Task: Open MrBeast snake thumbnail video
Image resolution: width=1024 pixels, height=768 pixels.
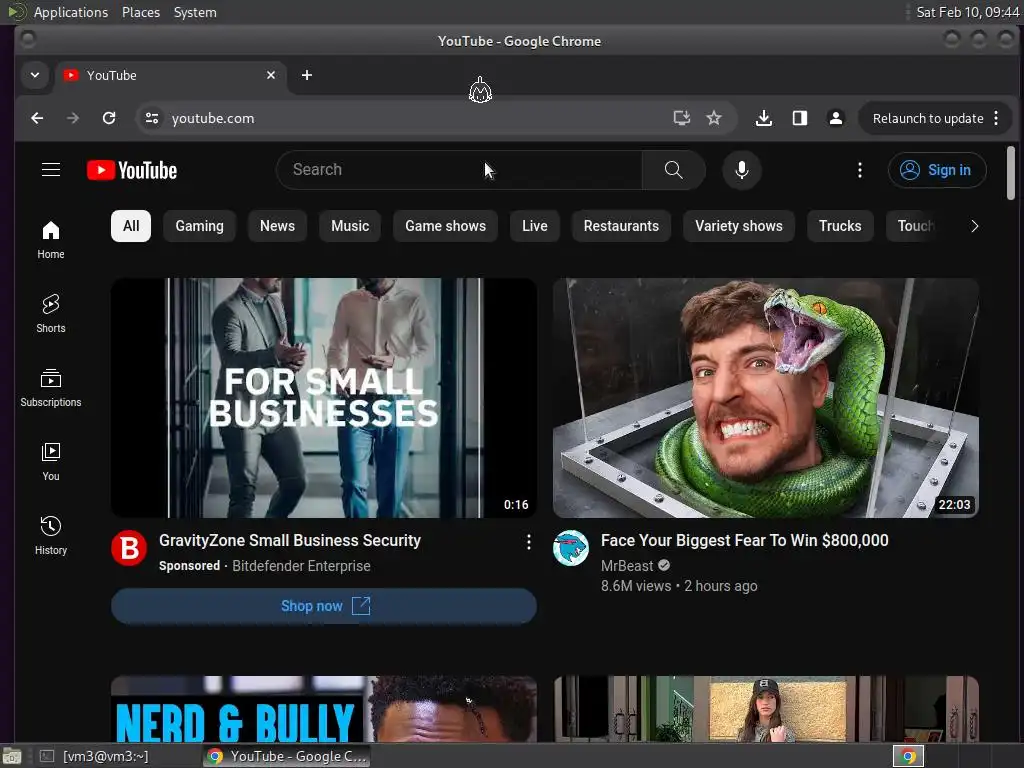Action: pyautogui.click(x=765, y=398)
